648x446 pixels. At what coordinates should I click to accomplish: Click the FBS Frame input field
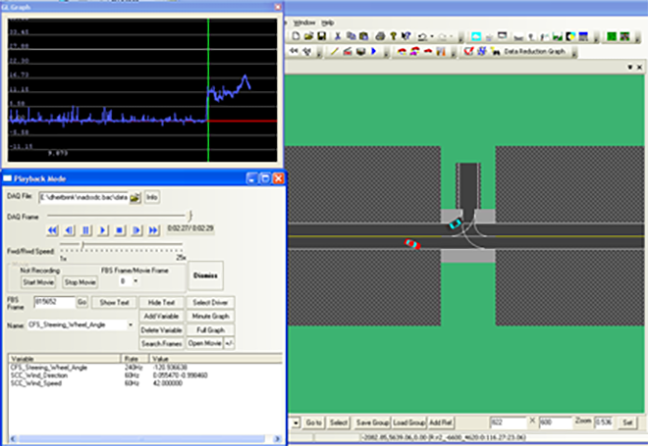point(53,301)
